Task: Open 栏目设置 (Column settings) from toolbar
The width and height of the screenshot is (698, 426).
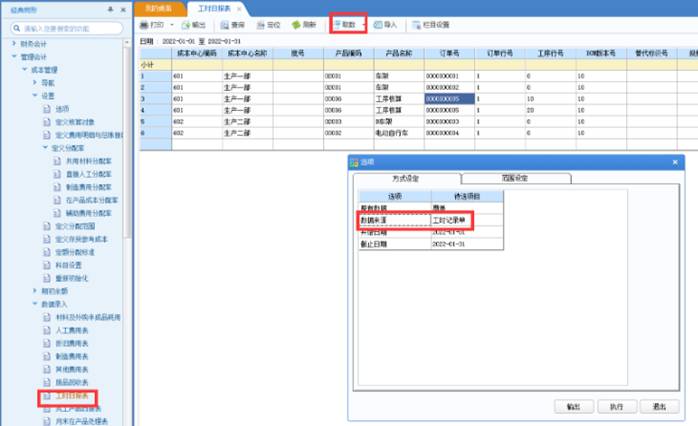Action: tap(430, 23)
